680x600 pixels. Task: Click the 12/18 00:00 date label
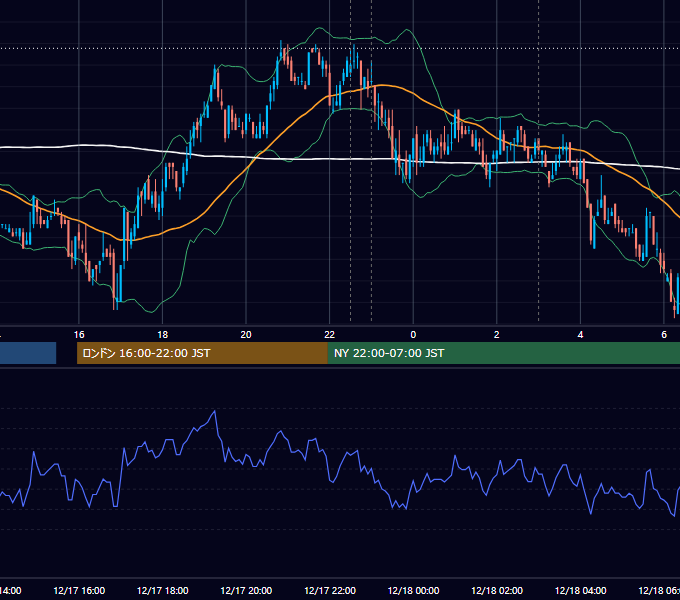click(x=413, y=590)
